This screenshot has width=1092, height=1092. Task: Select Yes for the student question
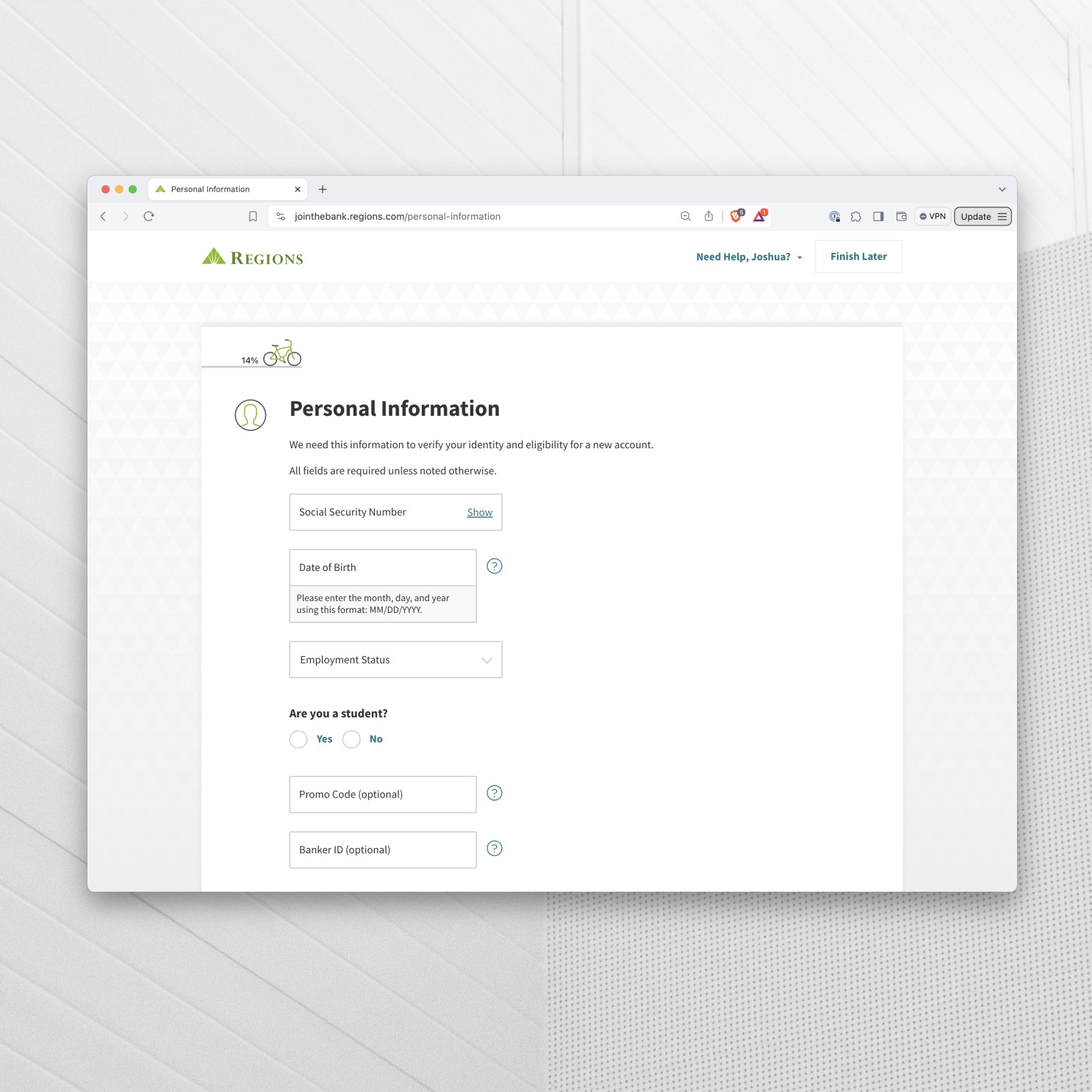click(x=298, y=739)
